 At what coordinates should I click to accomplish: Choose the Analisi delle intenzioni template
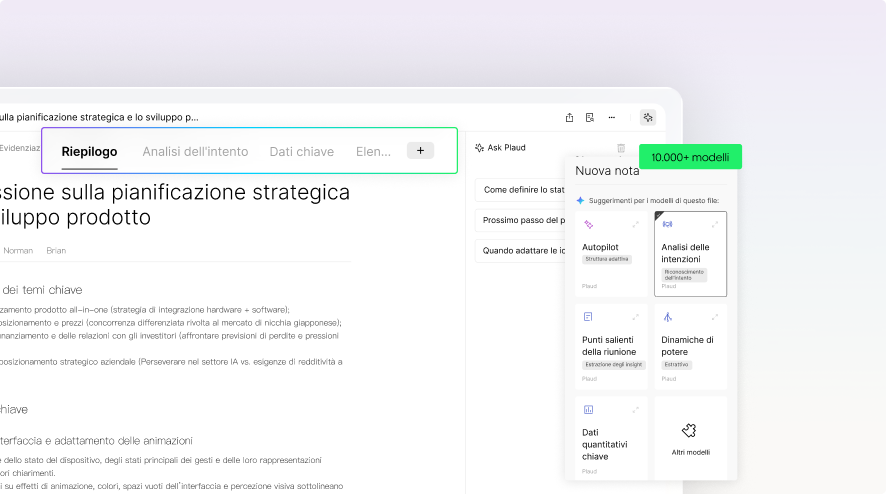(690, 254)
